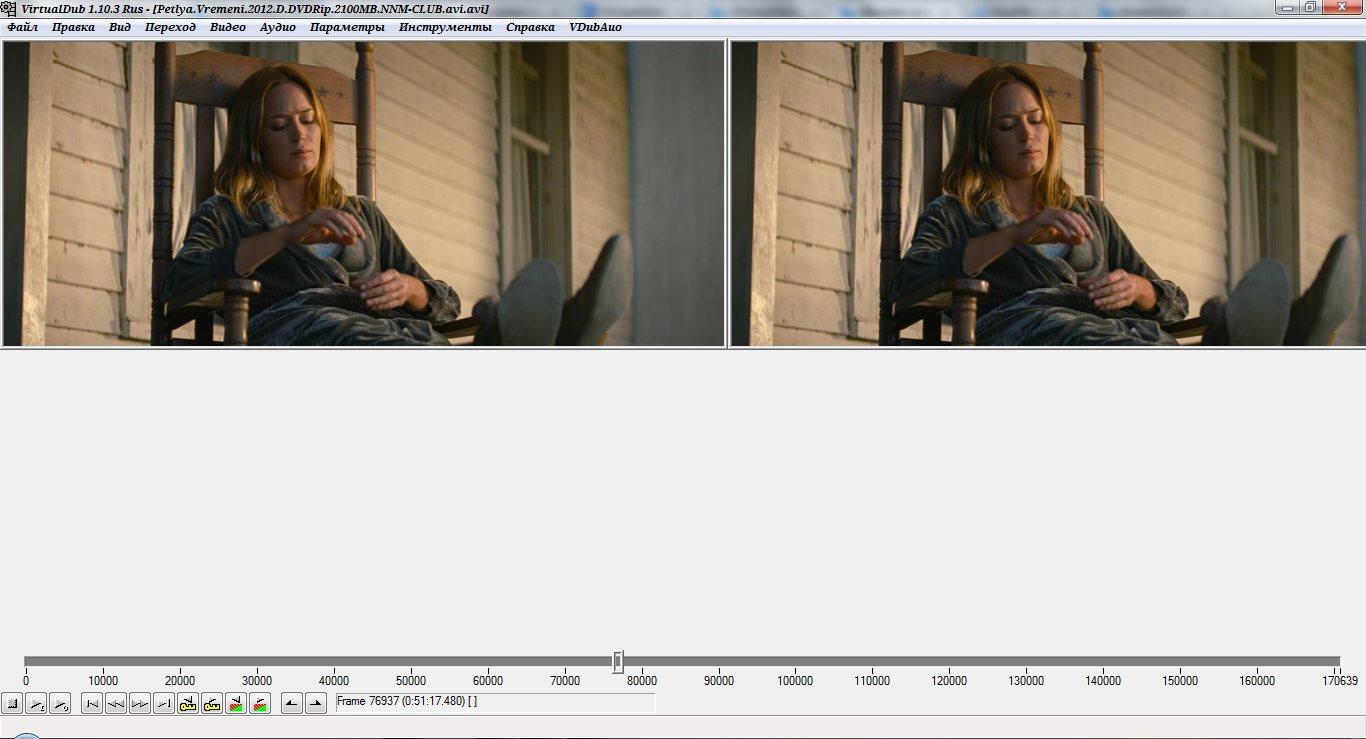Click the 120000 tick label
Screen dimensions: 1366x739
pyautogui.click(x=950, y=681)
